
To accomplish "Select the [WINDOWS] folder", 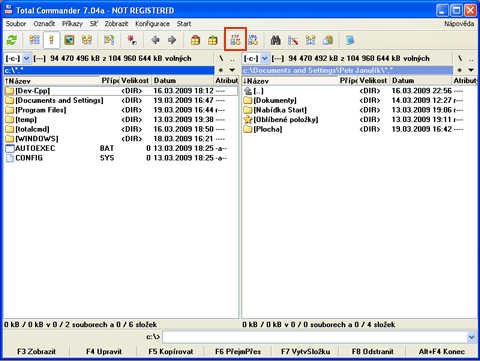I will pos(121,139).
